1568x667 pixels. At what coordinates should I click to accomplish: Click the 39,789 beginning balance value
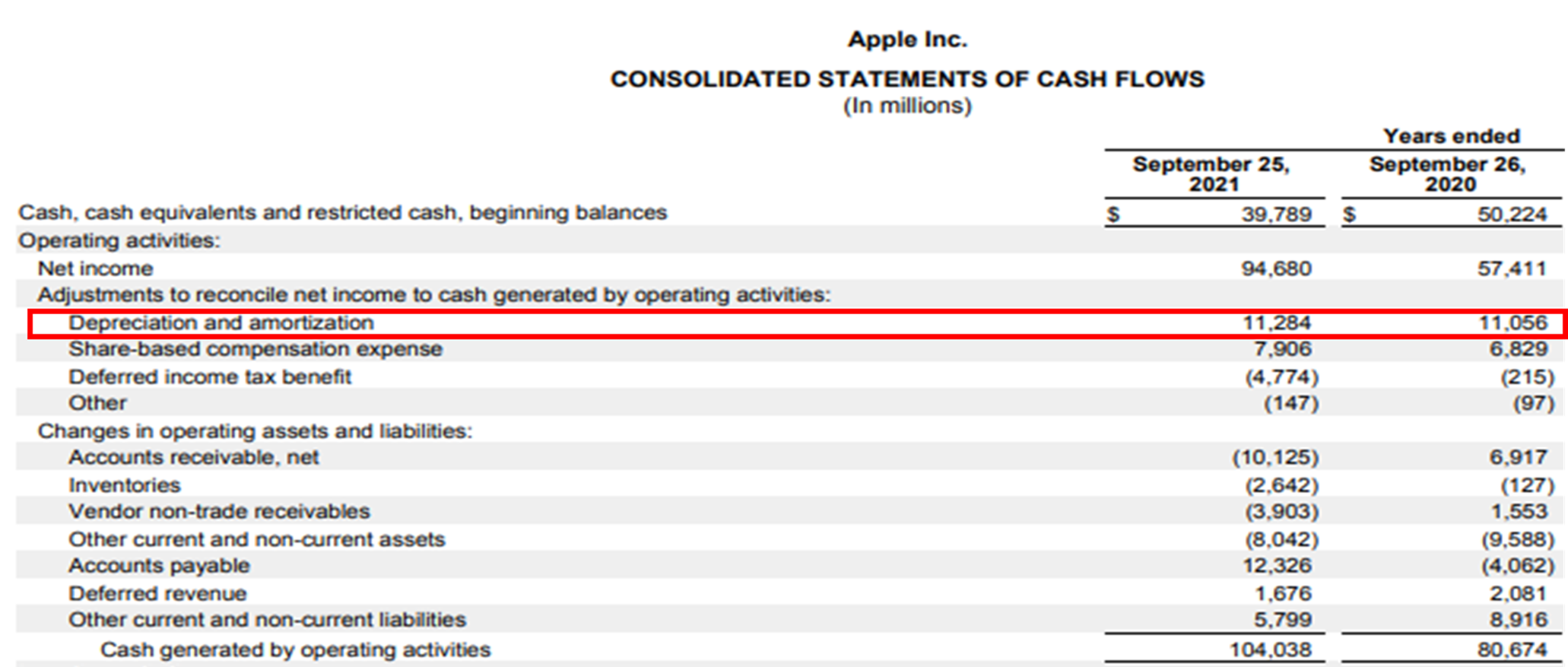pyautogui.click(x=1277, y=214)
